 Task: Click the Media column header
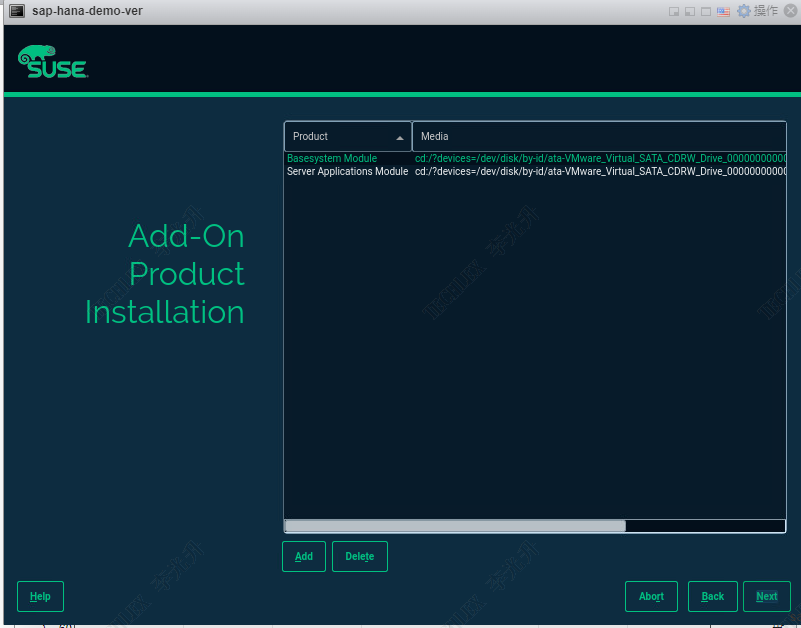click(599, 136)
